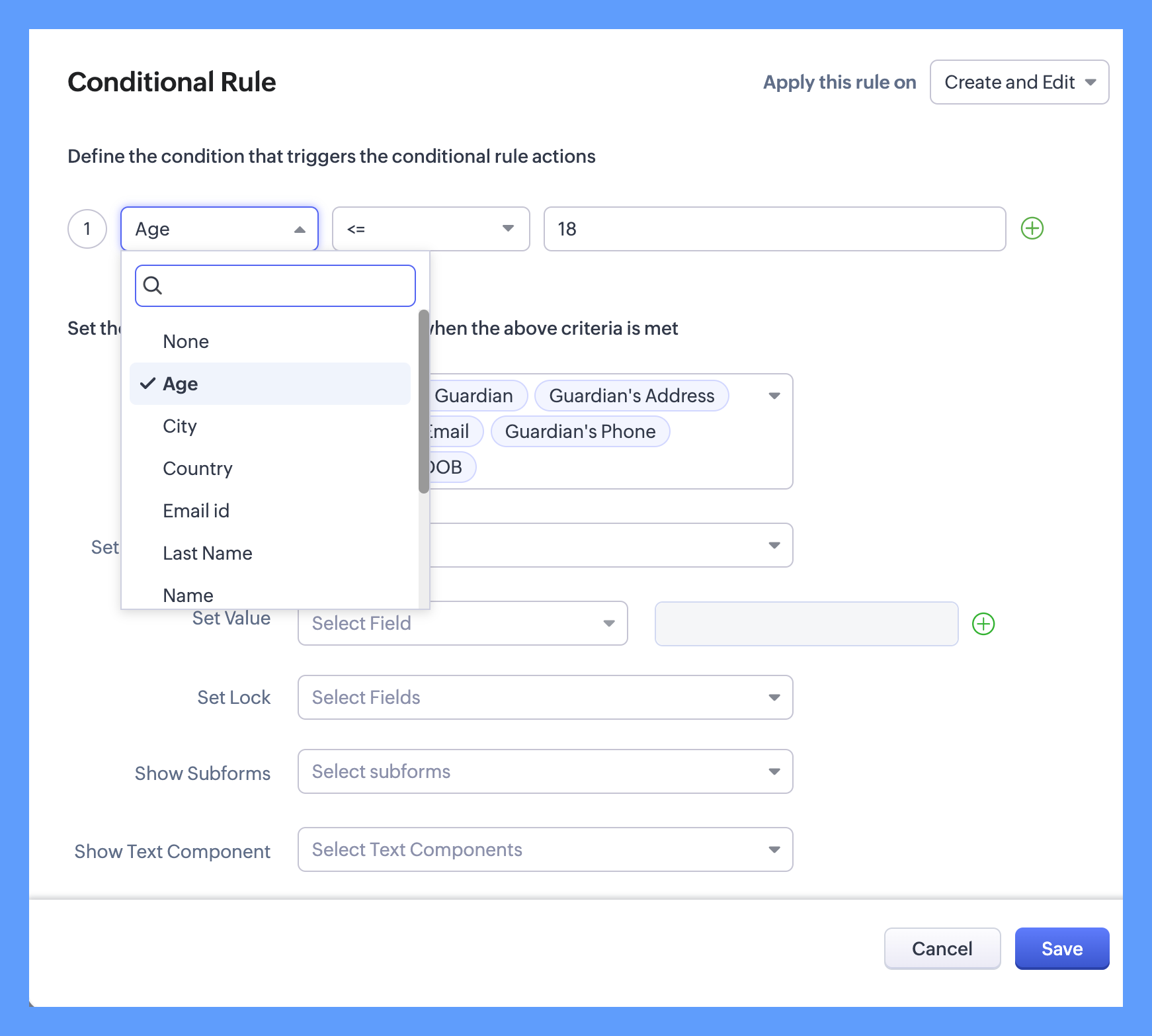Click the dropdown list scrollbar thumb
The height and width of the screenshot is (1036, 1152).
[424, 401]
